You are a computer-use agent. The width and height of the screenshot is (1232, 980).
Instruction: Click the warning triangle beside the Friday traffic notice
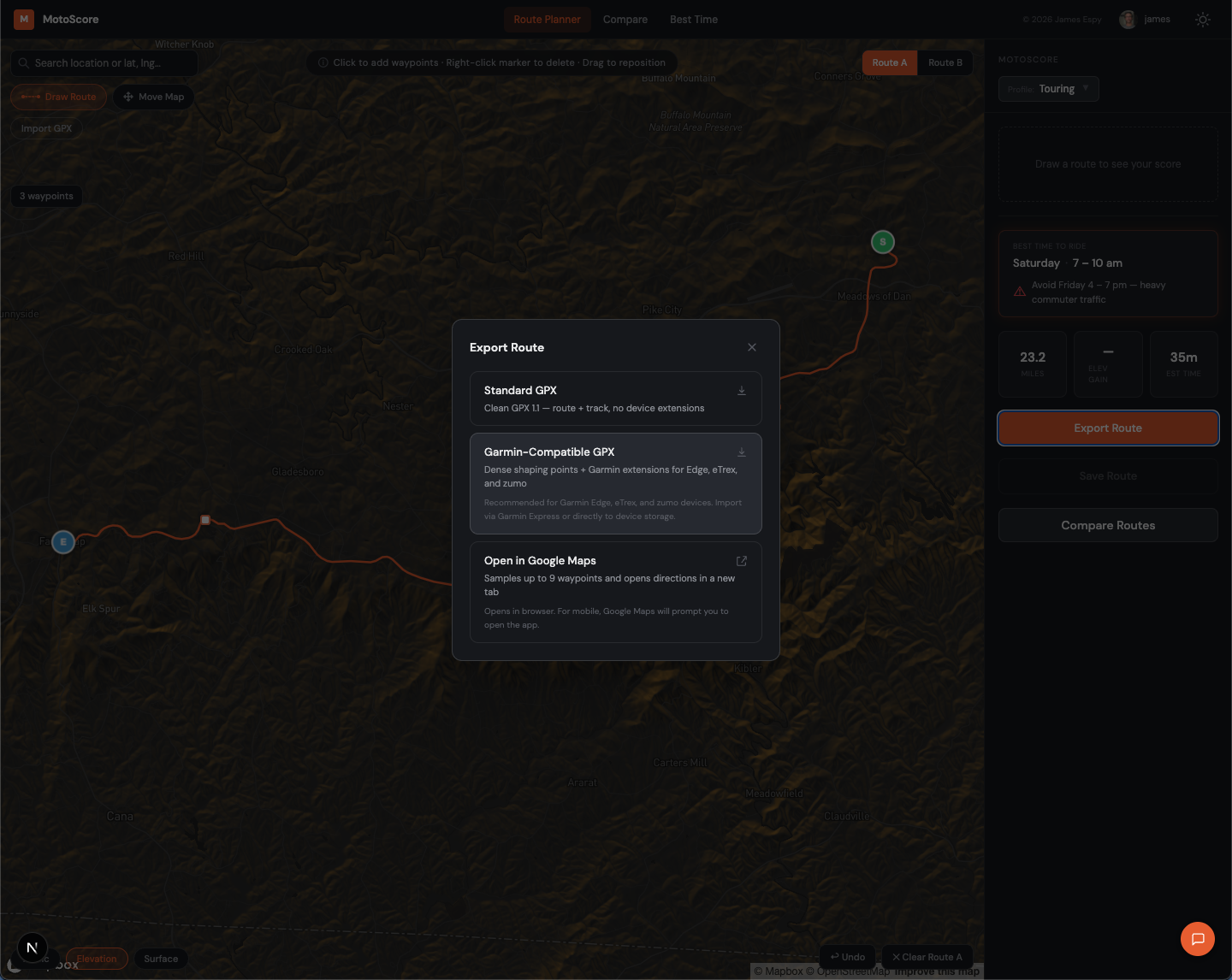[1019, 291]
